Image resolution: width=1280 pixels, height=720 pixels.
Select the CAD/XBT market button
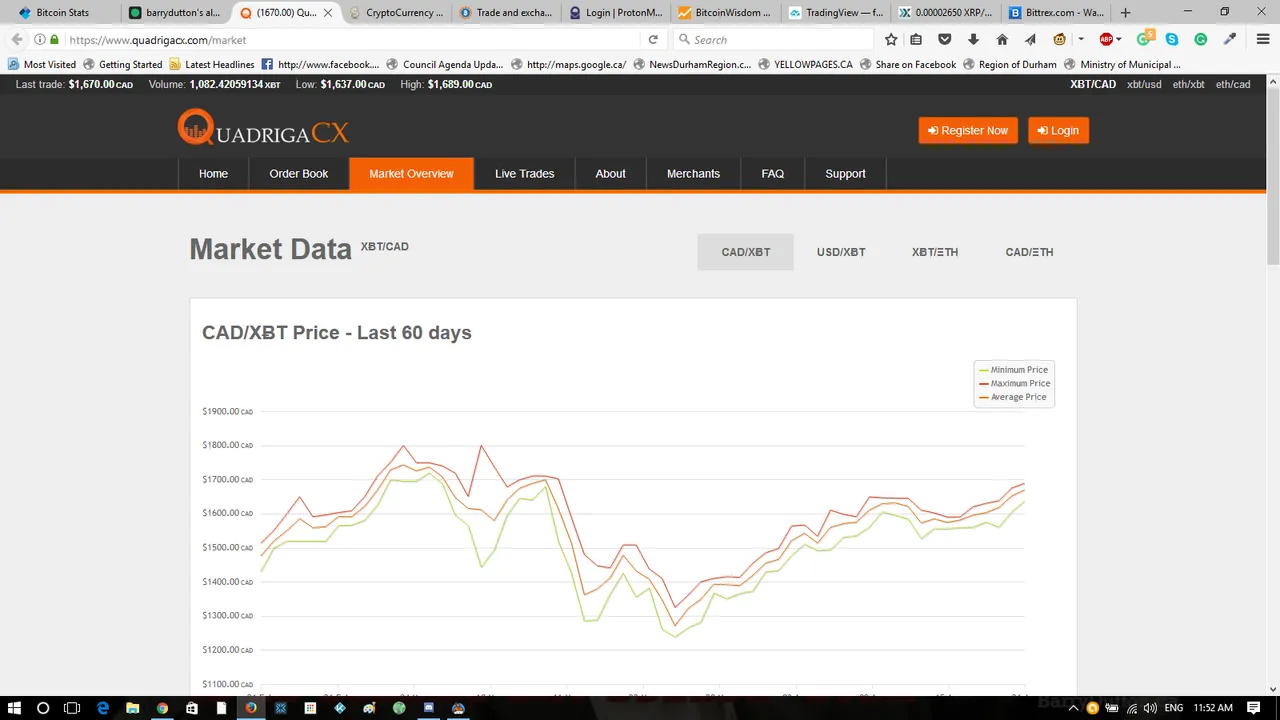click(746, 252)
